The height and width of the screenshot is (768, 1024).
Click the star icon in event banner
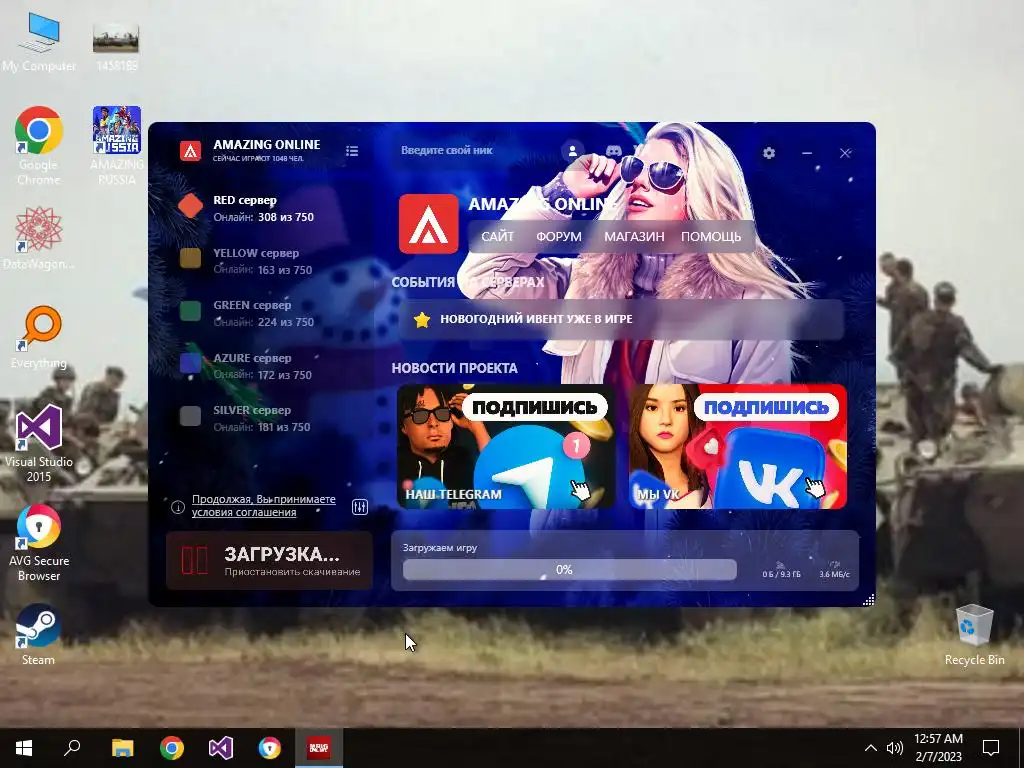422,319
